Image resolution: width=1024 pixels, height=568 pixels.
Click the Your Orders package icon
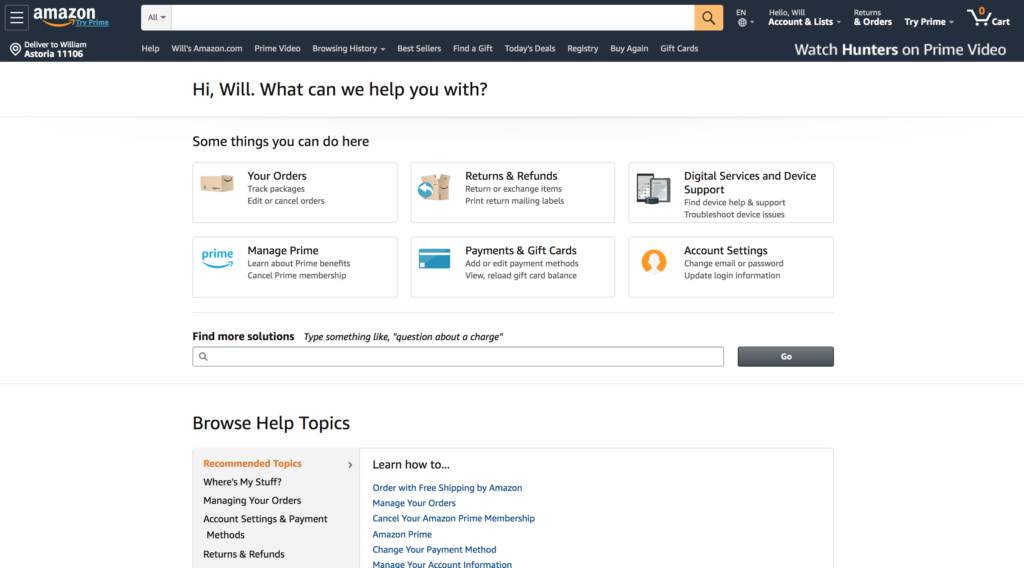click(x=217, y=184)
